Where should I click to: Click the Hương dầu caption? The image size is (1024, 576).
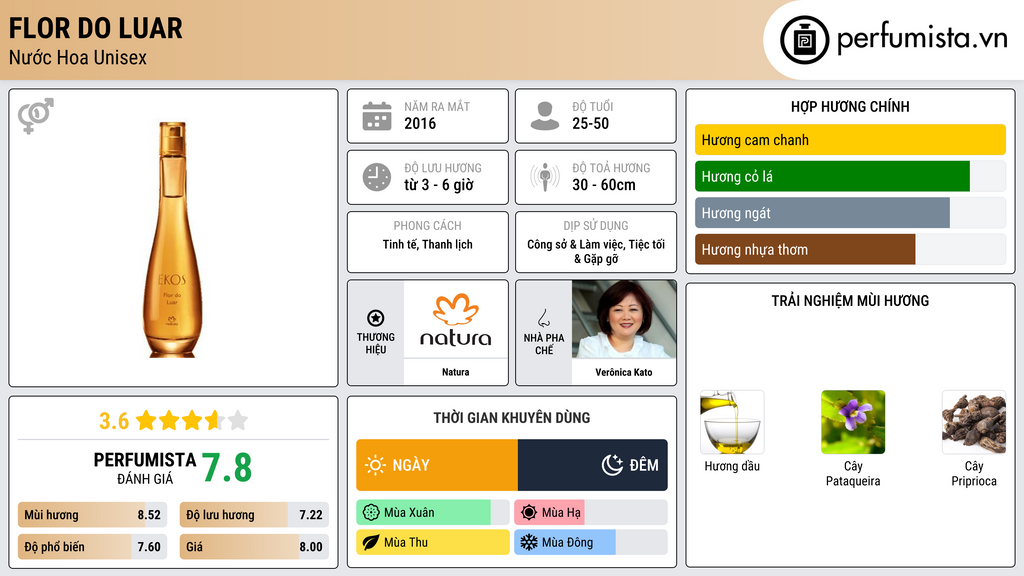point(732,466)
